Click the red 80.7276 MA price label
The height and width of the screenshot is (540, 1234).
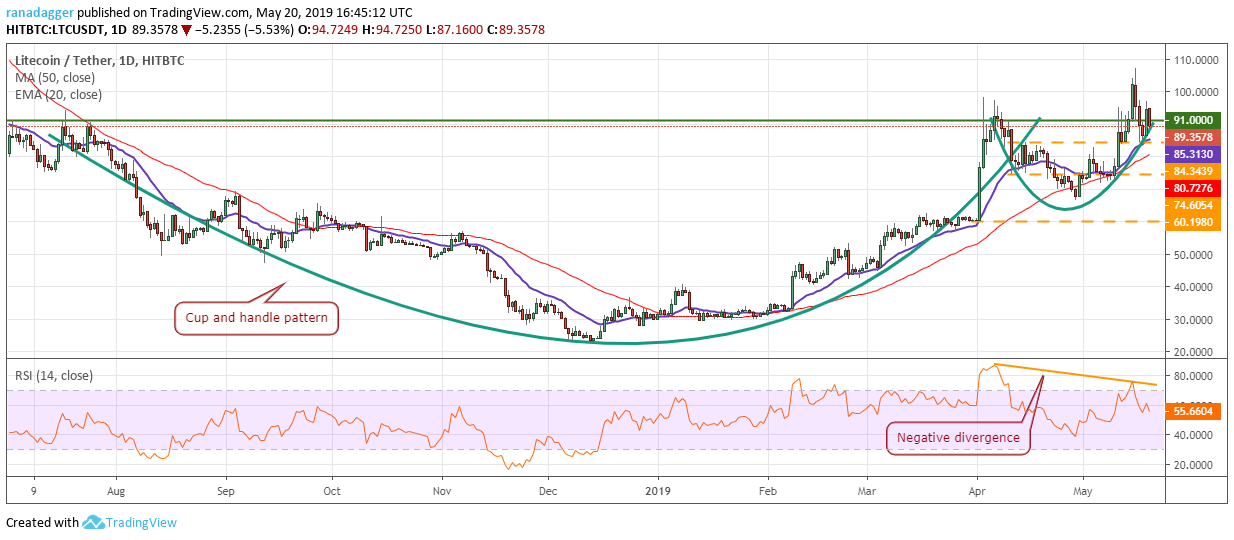1195,188
